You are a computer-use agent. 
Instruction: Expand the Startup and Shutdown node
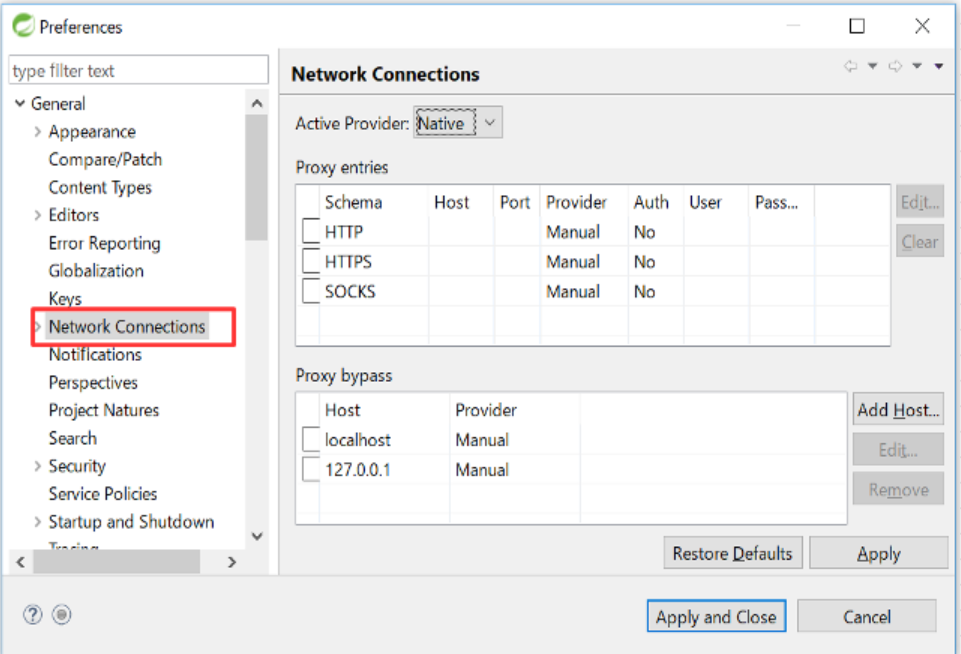click(38, 522)
